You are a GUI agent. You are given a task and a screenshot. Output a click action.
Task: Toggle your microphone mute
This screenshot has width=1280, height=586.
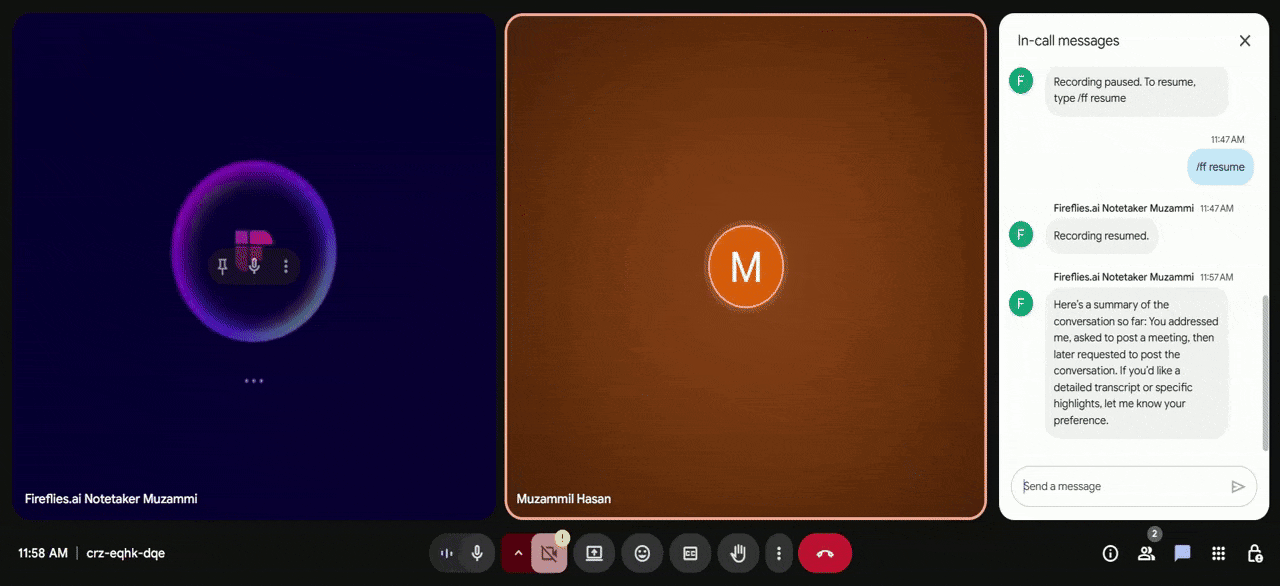[477, 553]
